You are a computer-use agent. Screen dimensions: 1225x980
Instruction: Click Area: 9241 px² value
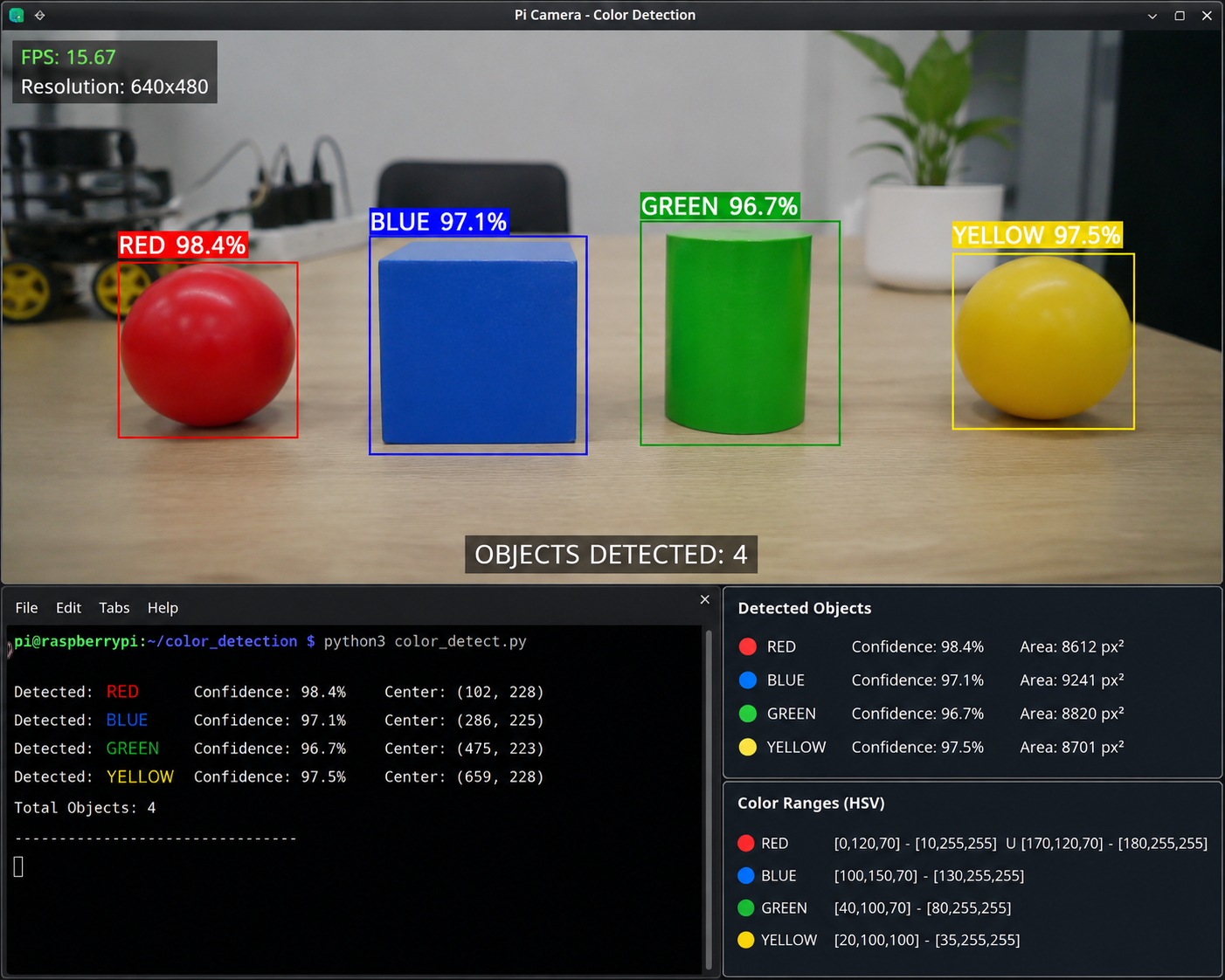1072,680
